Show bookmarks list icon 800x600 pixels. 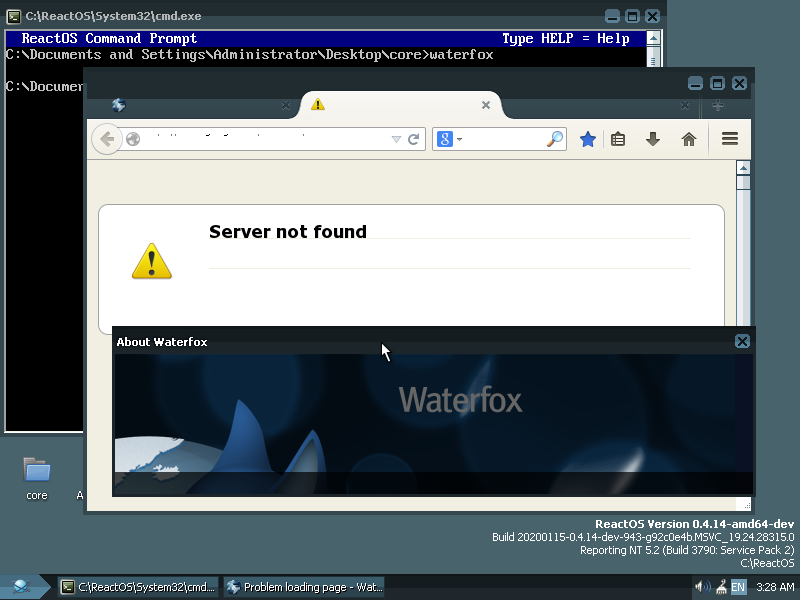coord(618,139)
